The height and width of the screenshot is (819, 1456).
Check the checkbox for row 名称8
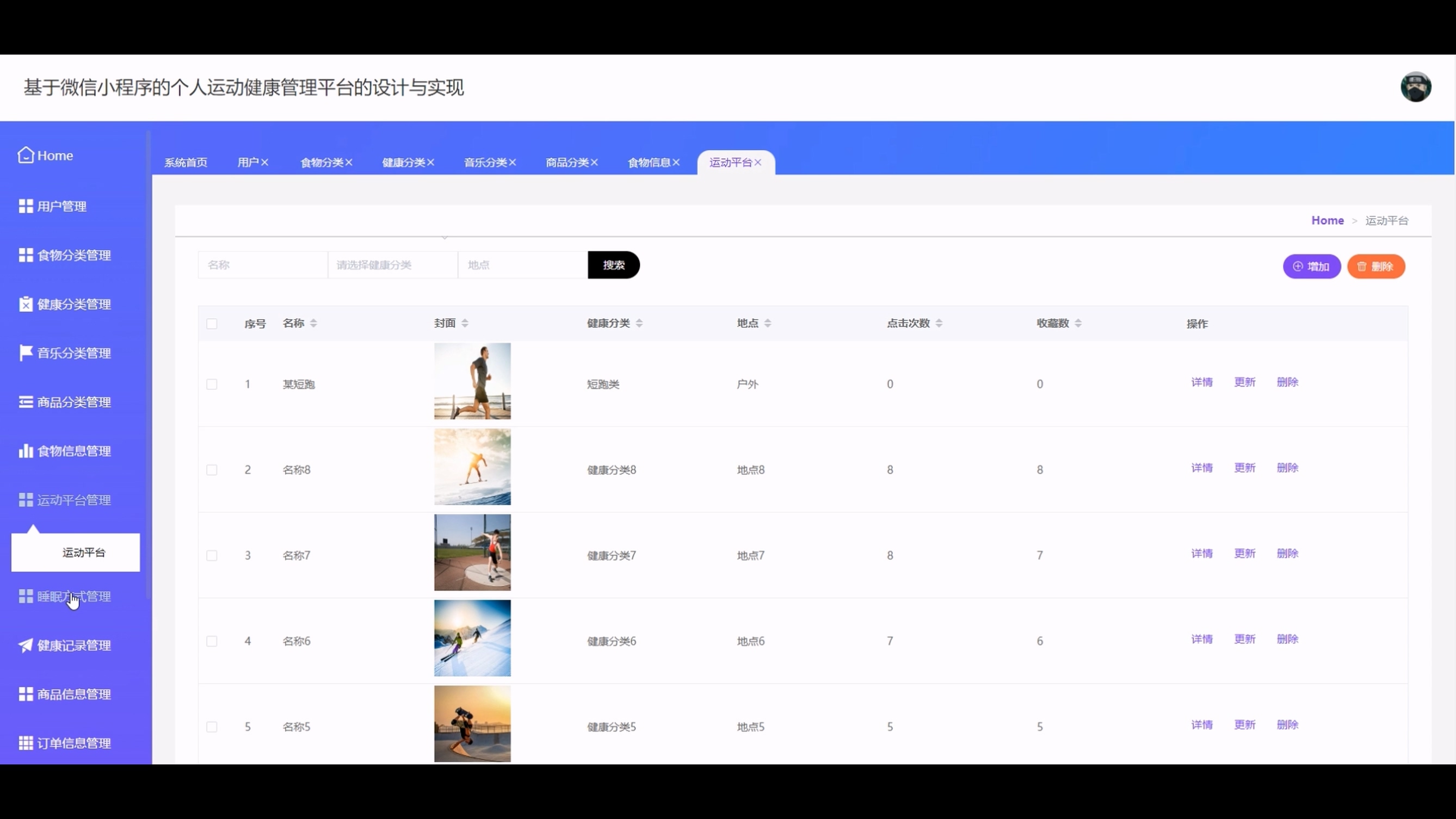pyautogui.click(x=212, y=470)
